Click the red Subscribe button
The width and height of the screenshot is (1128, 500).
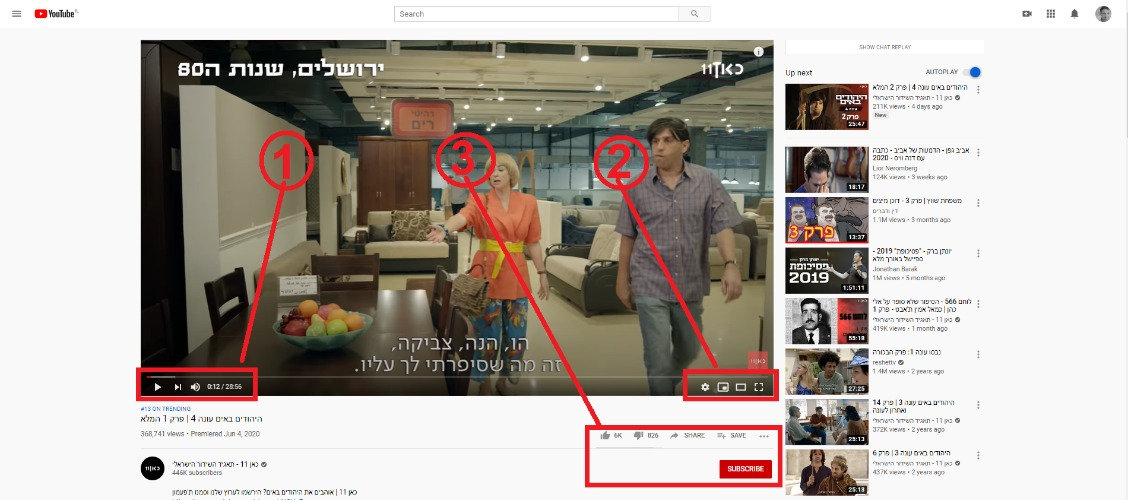point(745,469)
